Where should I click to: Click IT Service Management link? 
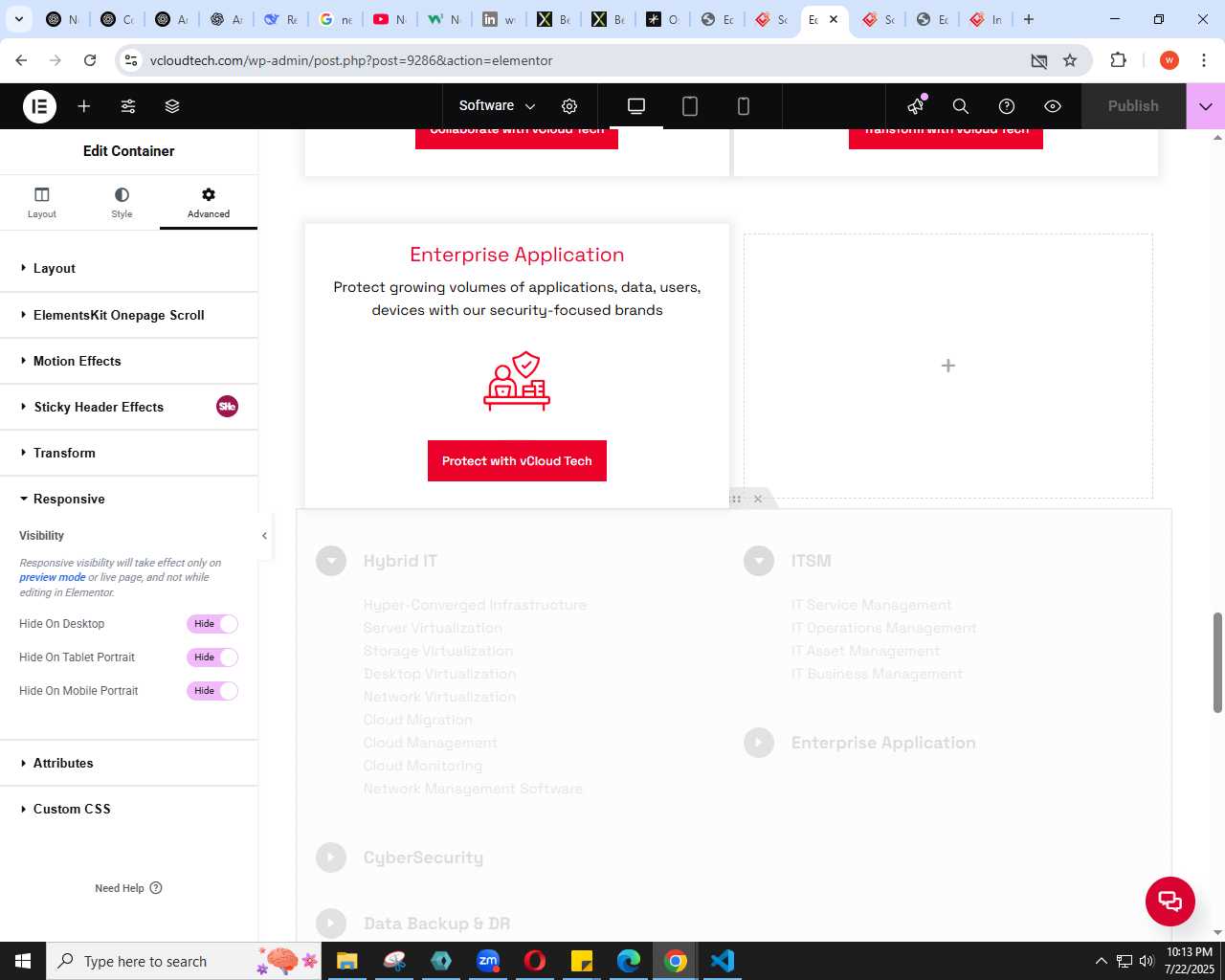coord(872,605)
